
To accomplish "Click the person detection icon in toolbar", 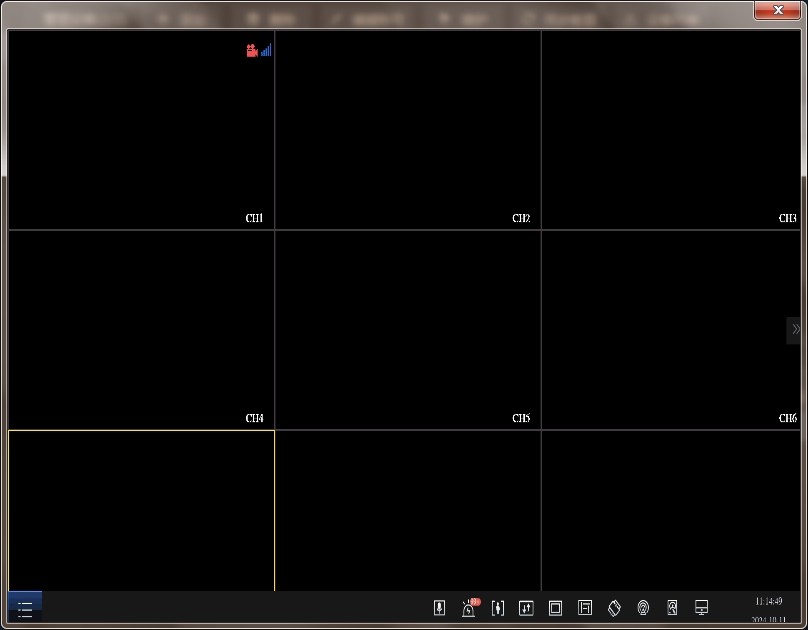I will pos(498,608).
